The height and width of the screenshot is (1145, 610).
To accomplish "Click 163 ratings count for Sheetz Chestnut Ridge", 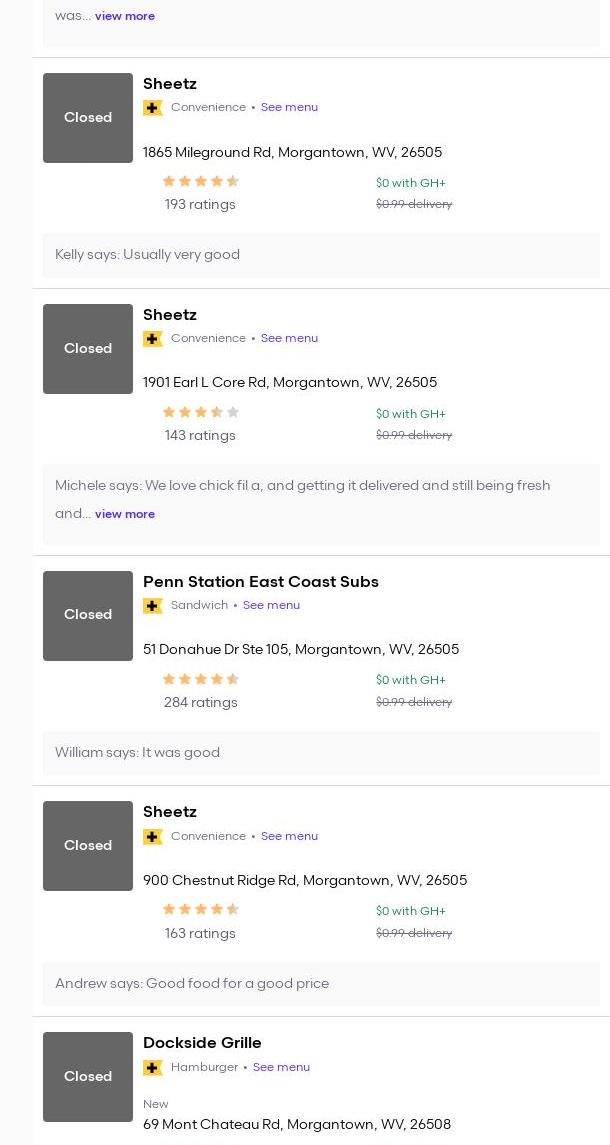I will point(200,933).
